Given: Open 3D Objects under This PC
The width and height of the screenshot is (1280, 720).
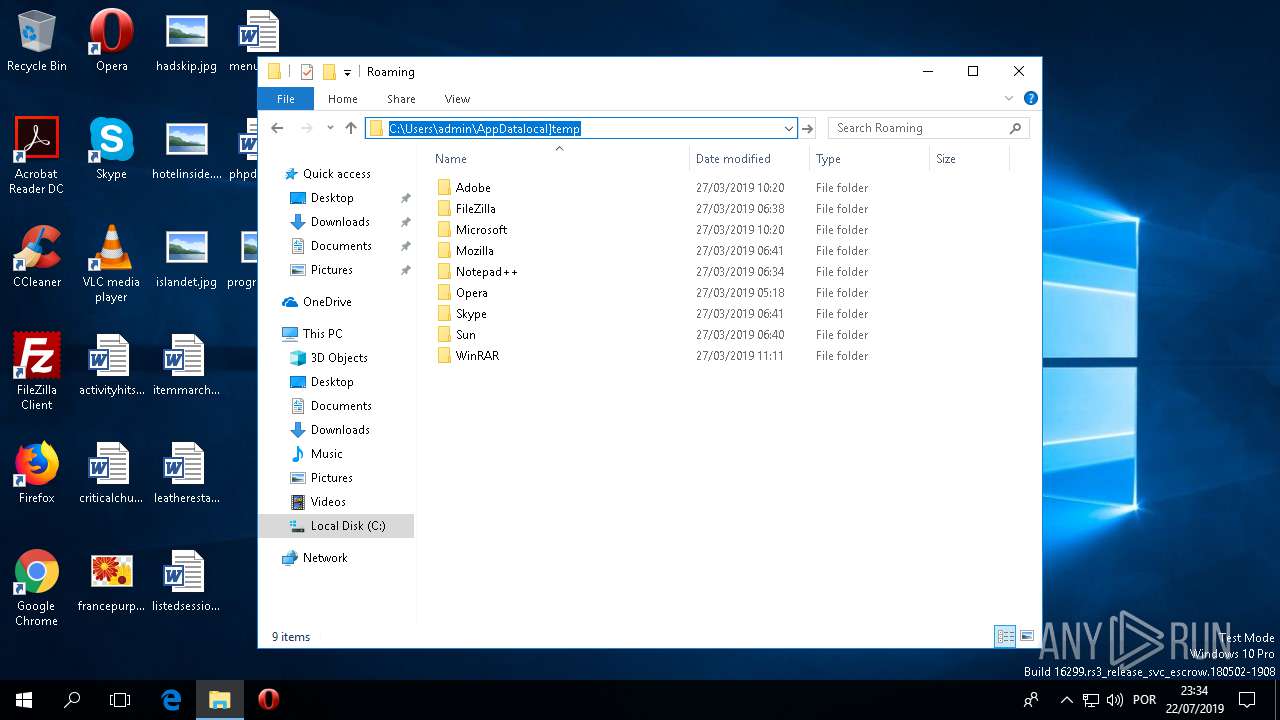Looking at the screenshot, I should [x=328, y=358].
